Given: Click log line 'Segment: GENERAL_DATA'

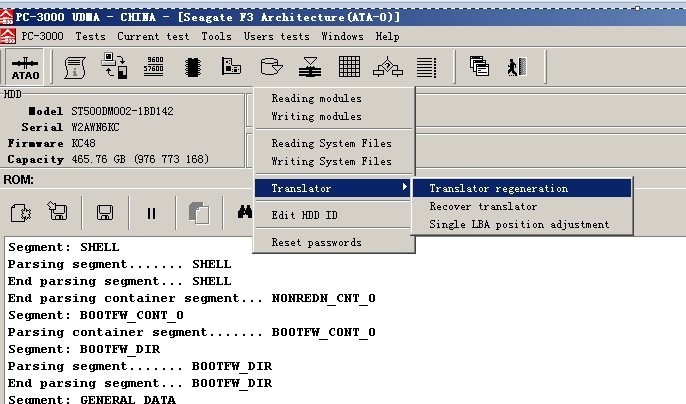Looking at the screenshot, I should tap(92, 399).
